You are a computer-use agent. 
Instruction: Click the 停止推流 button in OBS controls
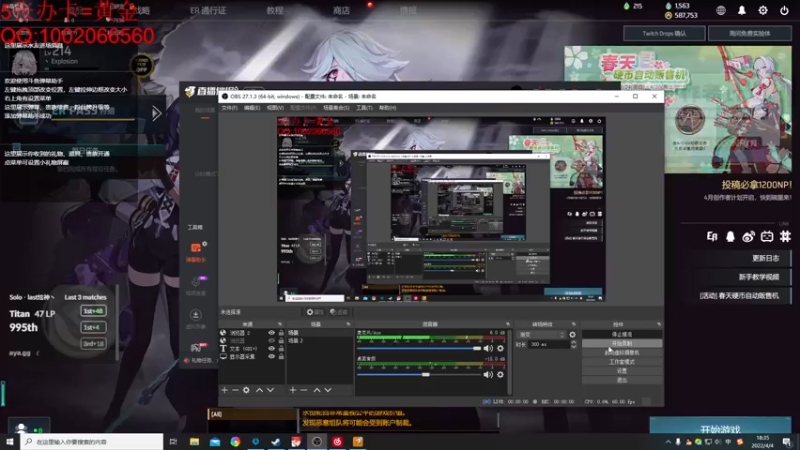click(x=622, y=334)
